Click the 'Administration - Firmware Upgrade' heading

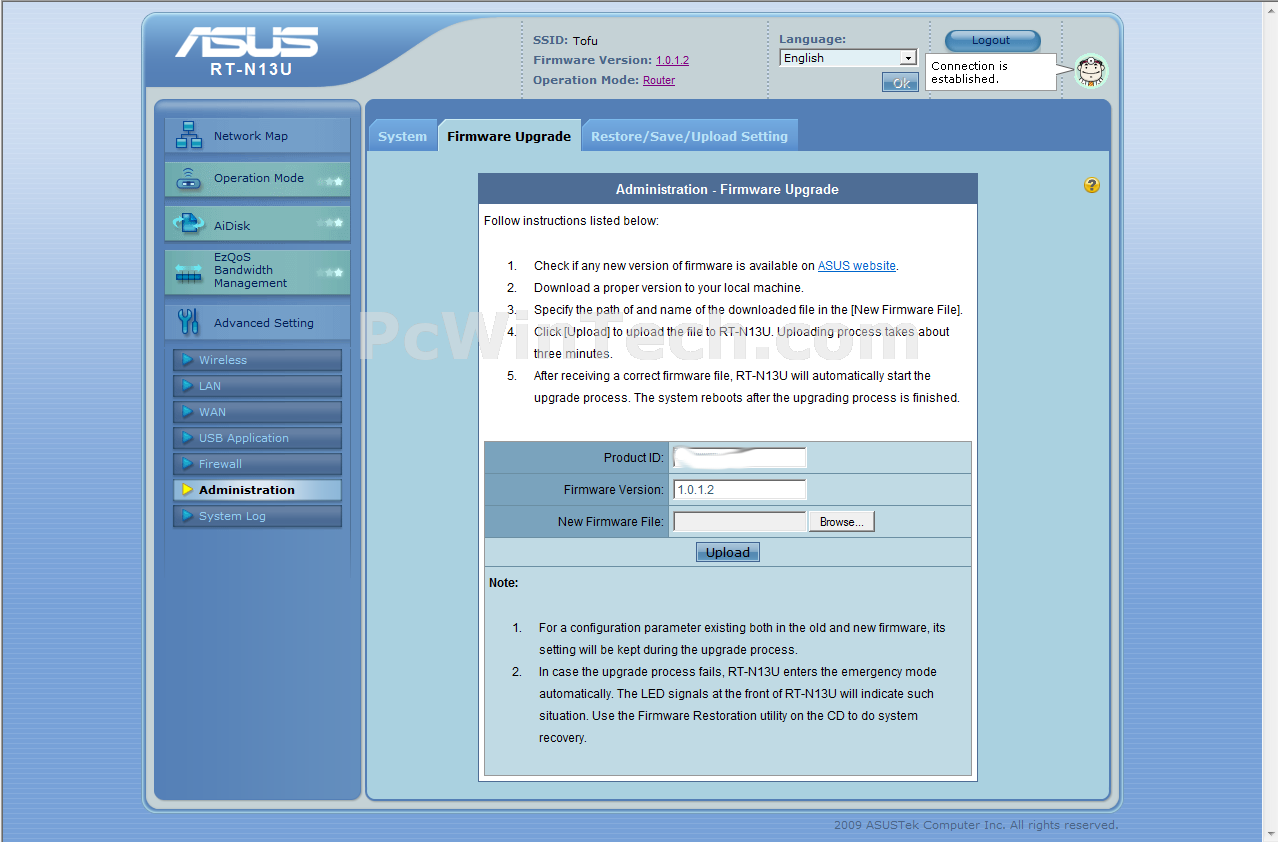[727, 189]
